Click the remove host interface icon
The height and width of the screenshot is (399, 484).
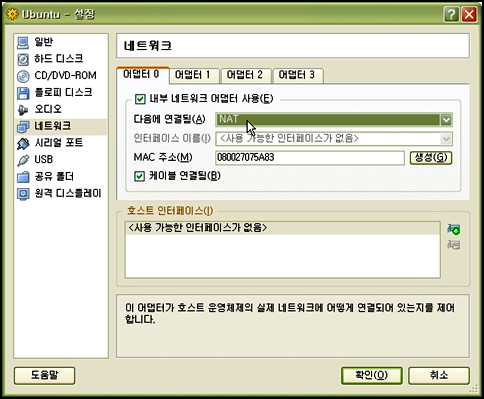pyautogui.click(x=454, y=245)
